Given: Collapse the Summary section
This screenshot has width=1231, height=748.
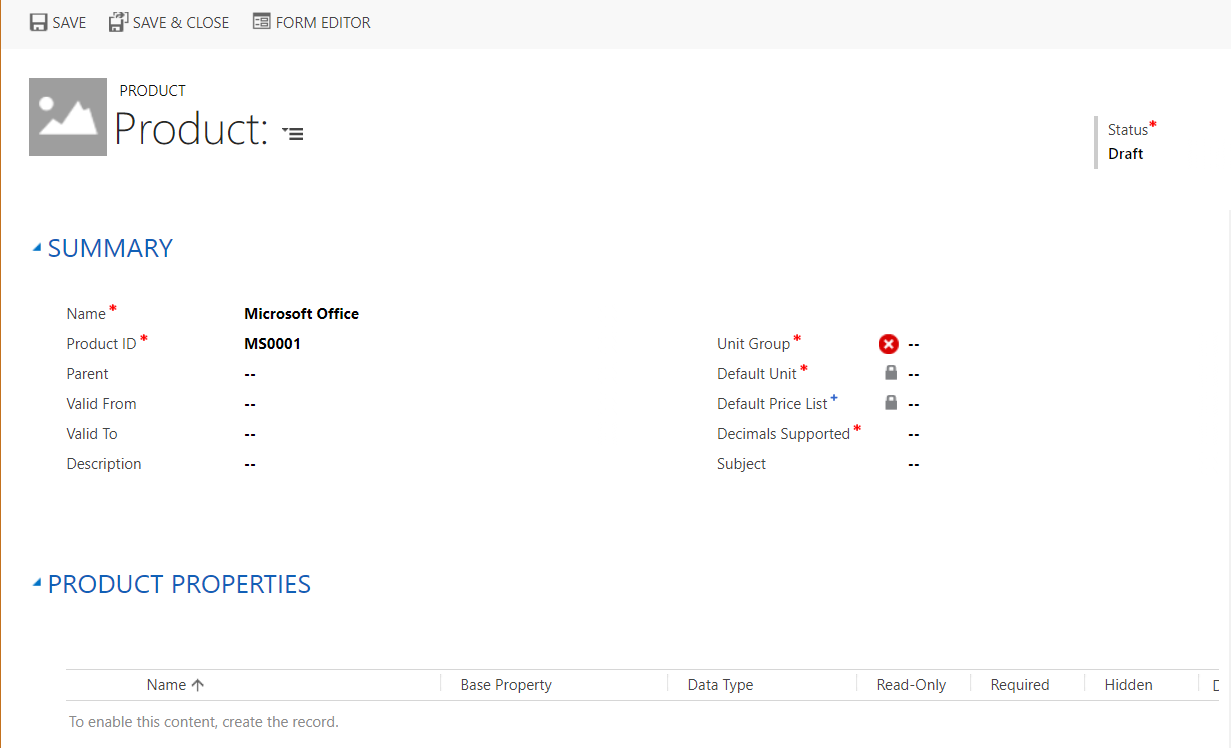Looking at the screenshot, I should [x=37, y=248].
